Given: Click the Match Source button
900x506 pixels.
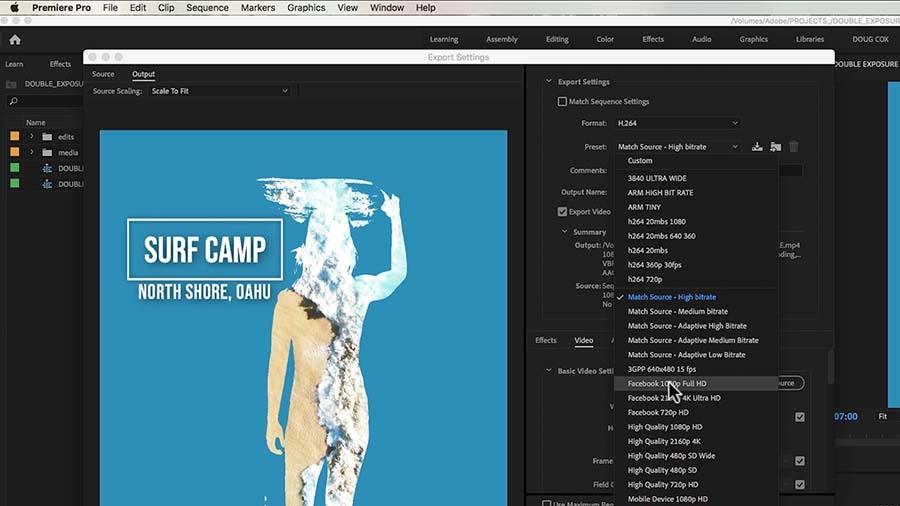Looking at the screenshot, I should pyautogui.click(x=791, y=383).
